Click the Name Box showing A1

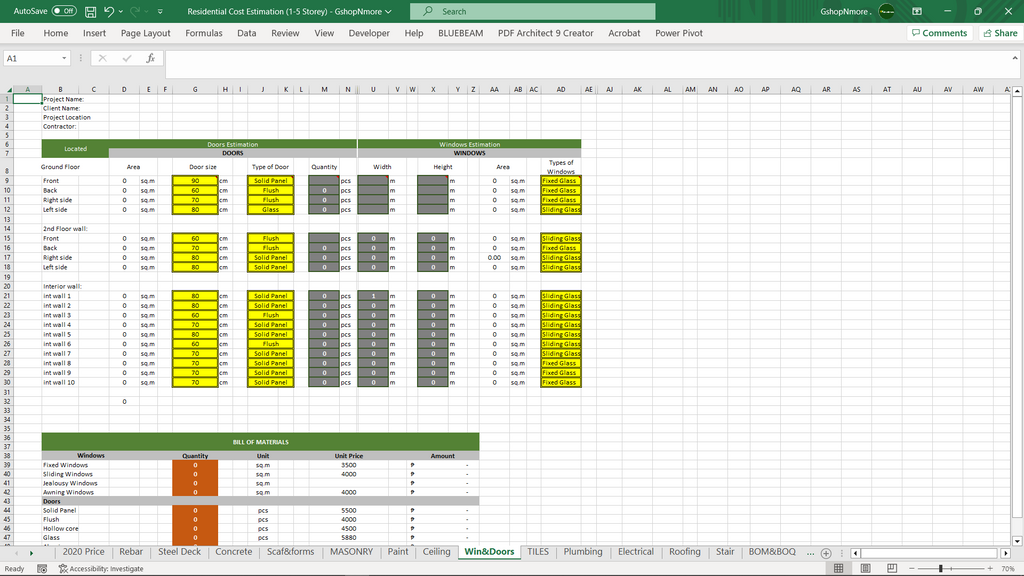31,58
